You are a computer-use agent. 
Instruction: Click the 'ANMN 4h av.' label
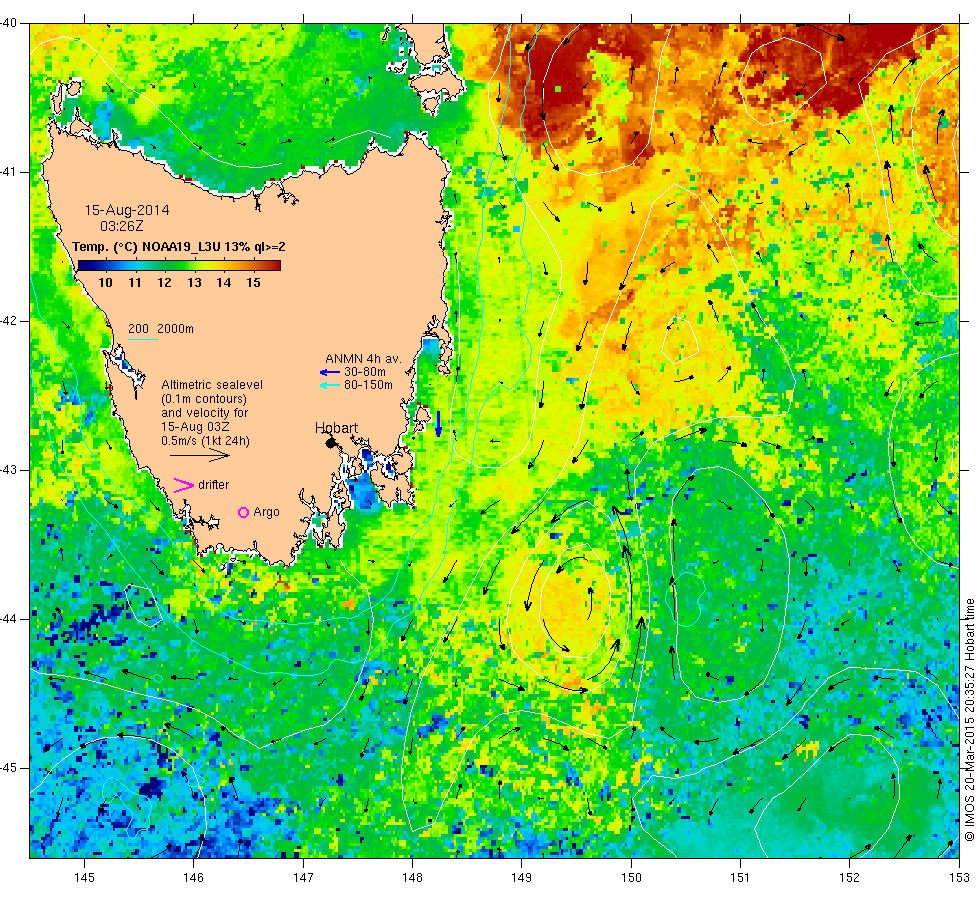(363, 359)
